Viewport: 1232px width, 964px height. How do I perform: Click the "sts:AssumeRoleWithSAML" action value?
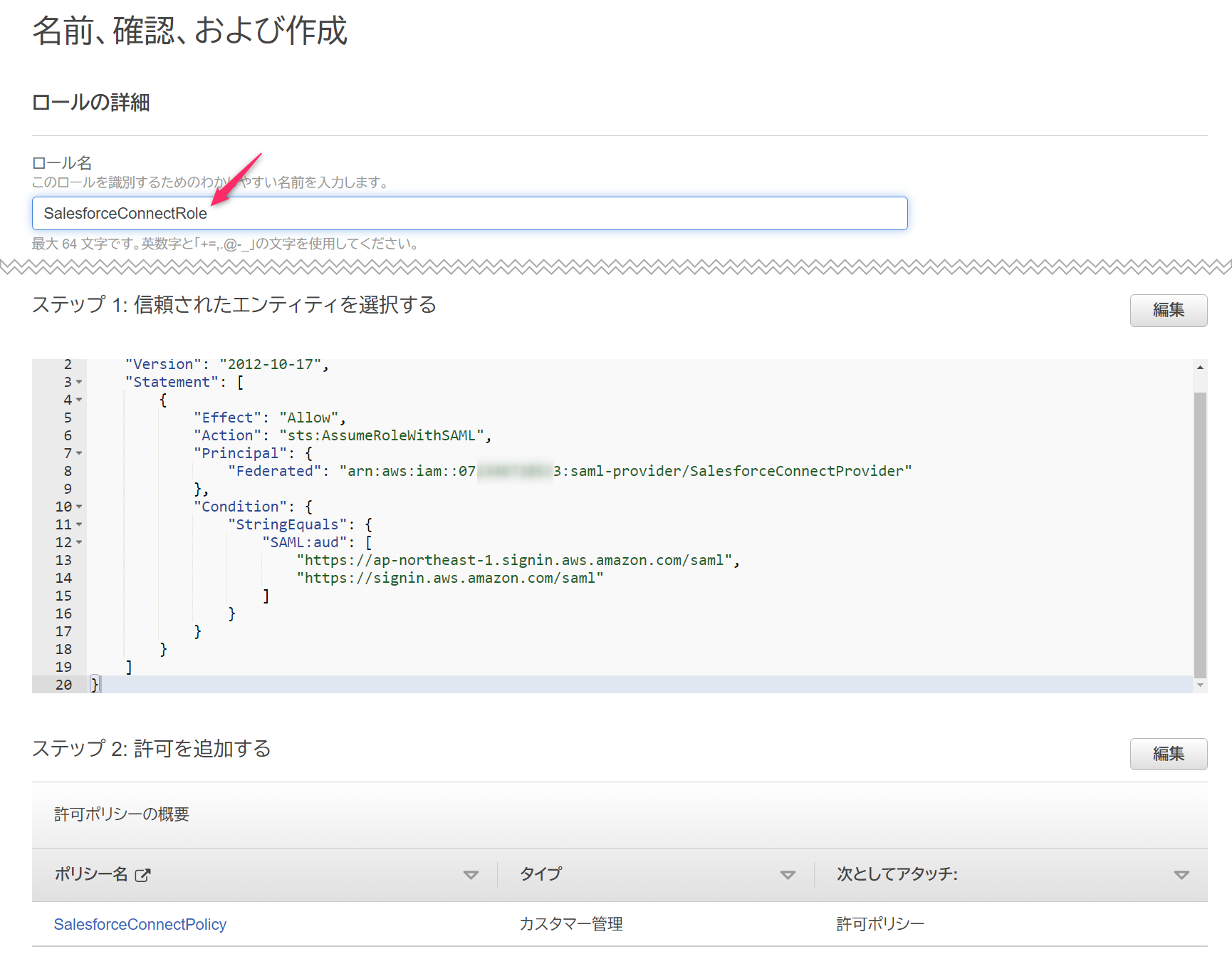click(382, 435)
